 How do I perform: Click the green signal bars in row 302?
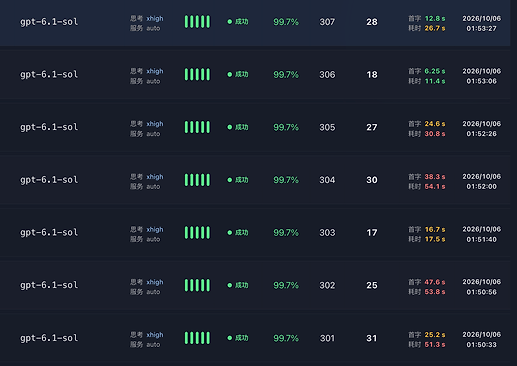[197, 285]
